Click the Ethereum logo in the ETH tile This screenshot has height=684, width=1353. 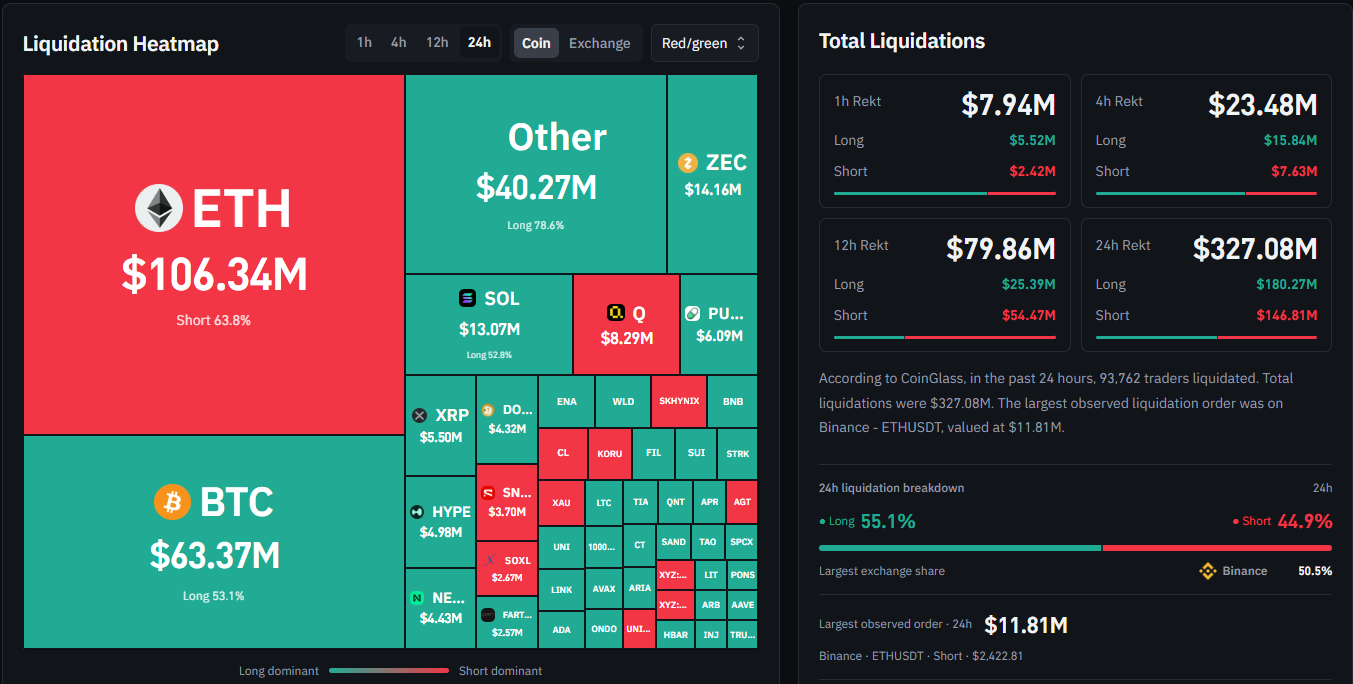[x=159, y=209]
